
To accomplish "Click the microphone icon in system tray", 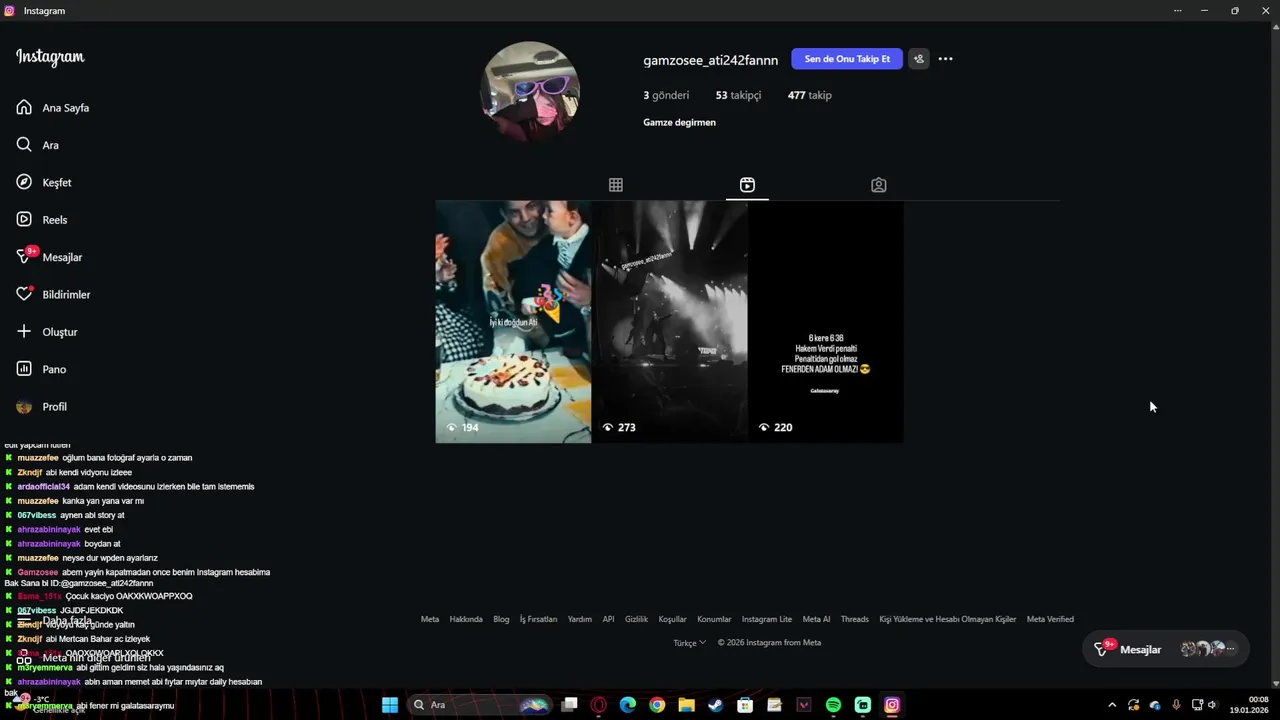I will click(1176, 705).
